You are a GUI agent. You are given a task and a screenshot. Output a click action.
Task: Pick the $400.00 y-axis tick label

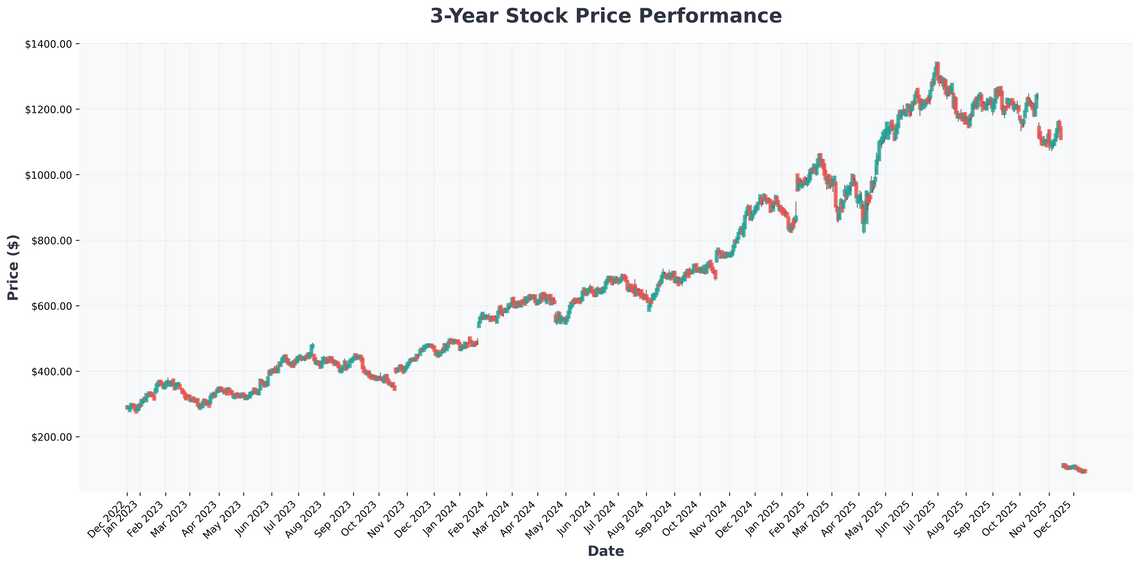tap(51, 372)
